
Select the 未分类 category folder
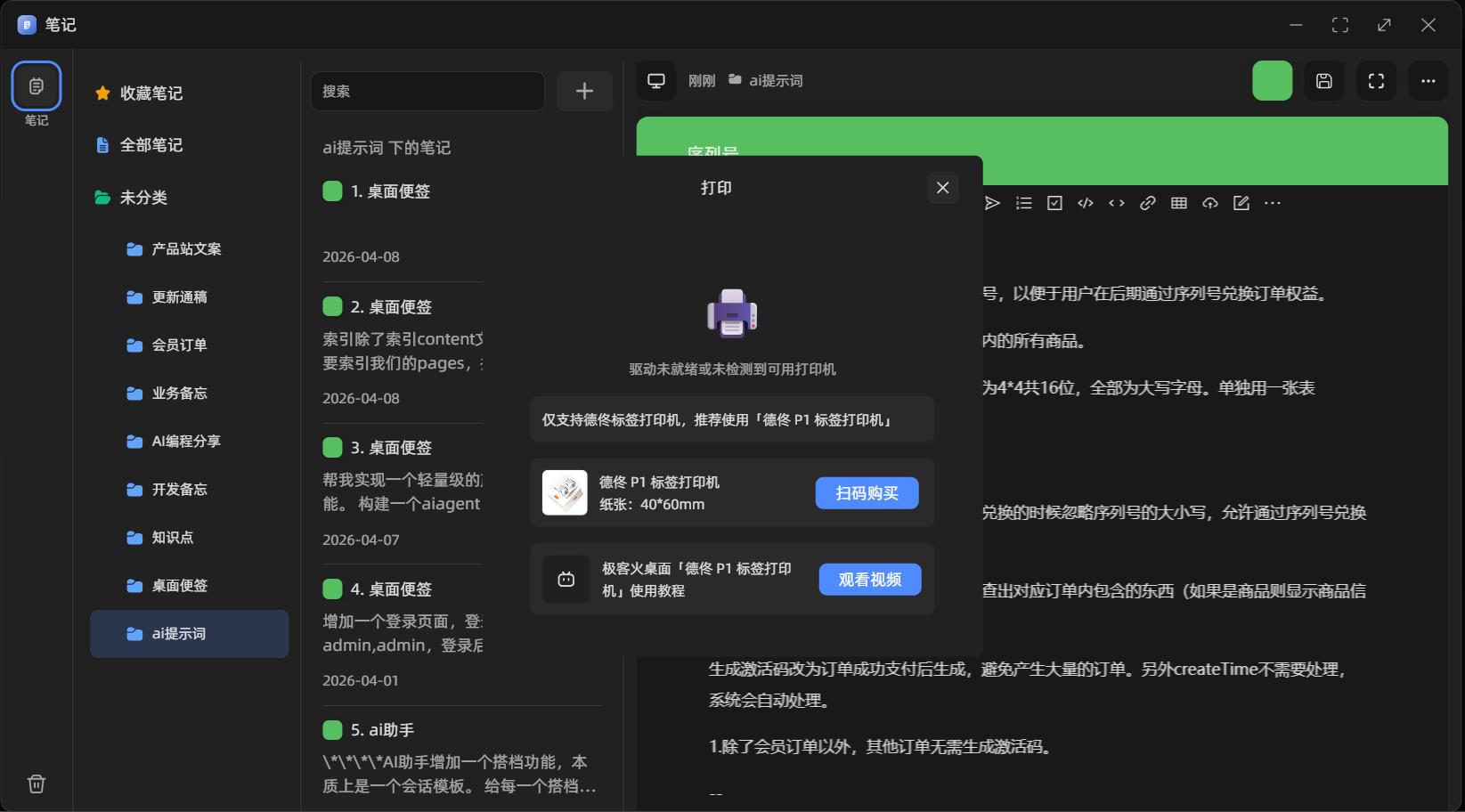click(x=142, y=198)
